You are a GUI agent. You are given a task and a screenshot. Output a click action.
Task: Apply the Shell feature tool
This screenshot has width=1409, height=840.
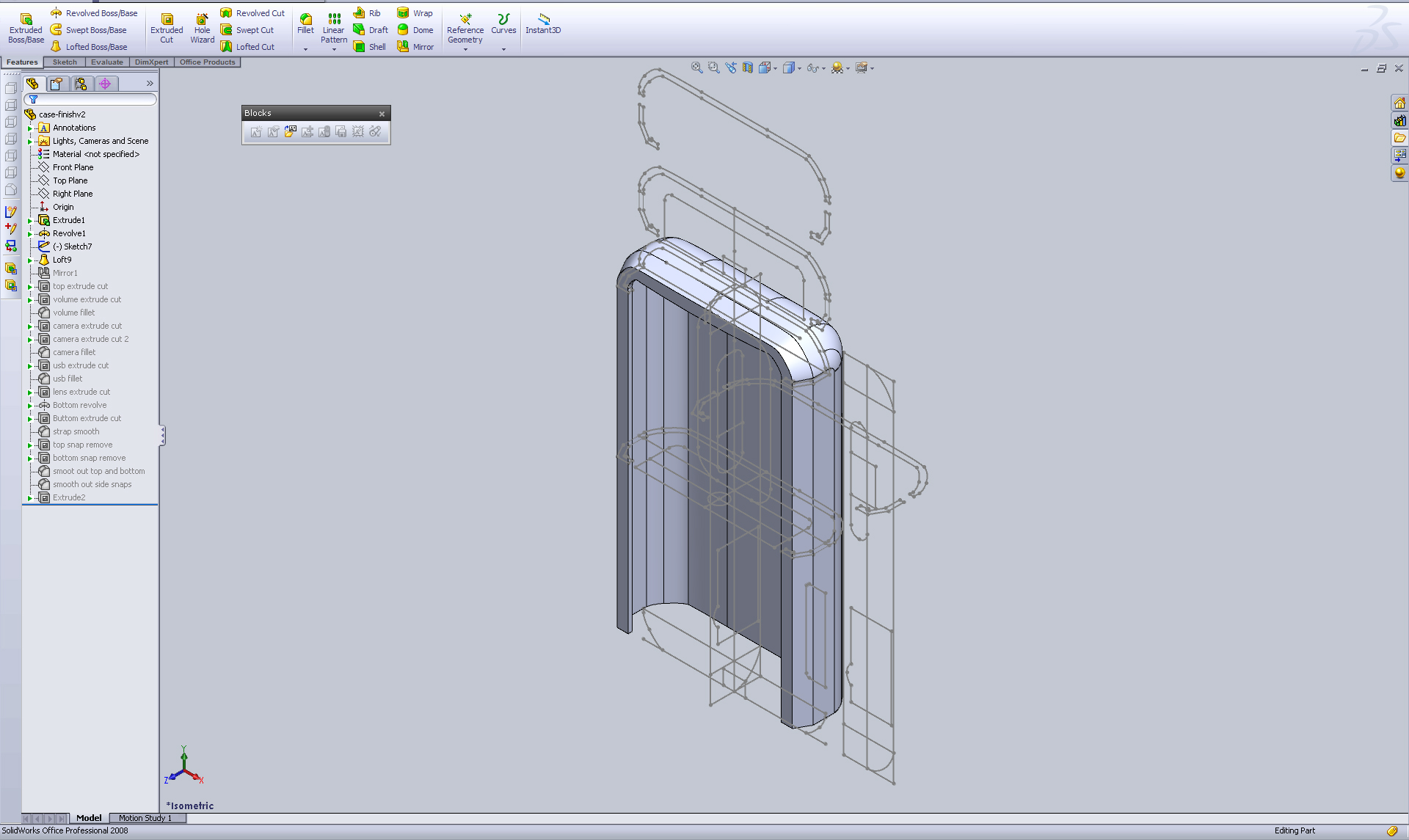(x=370, y=46)
